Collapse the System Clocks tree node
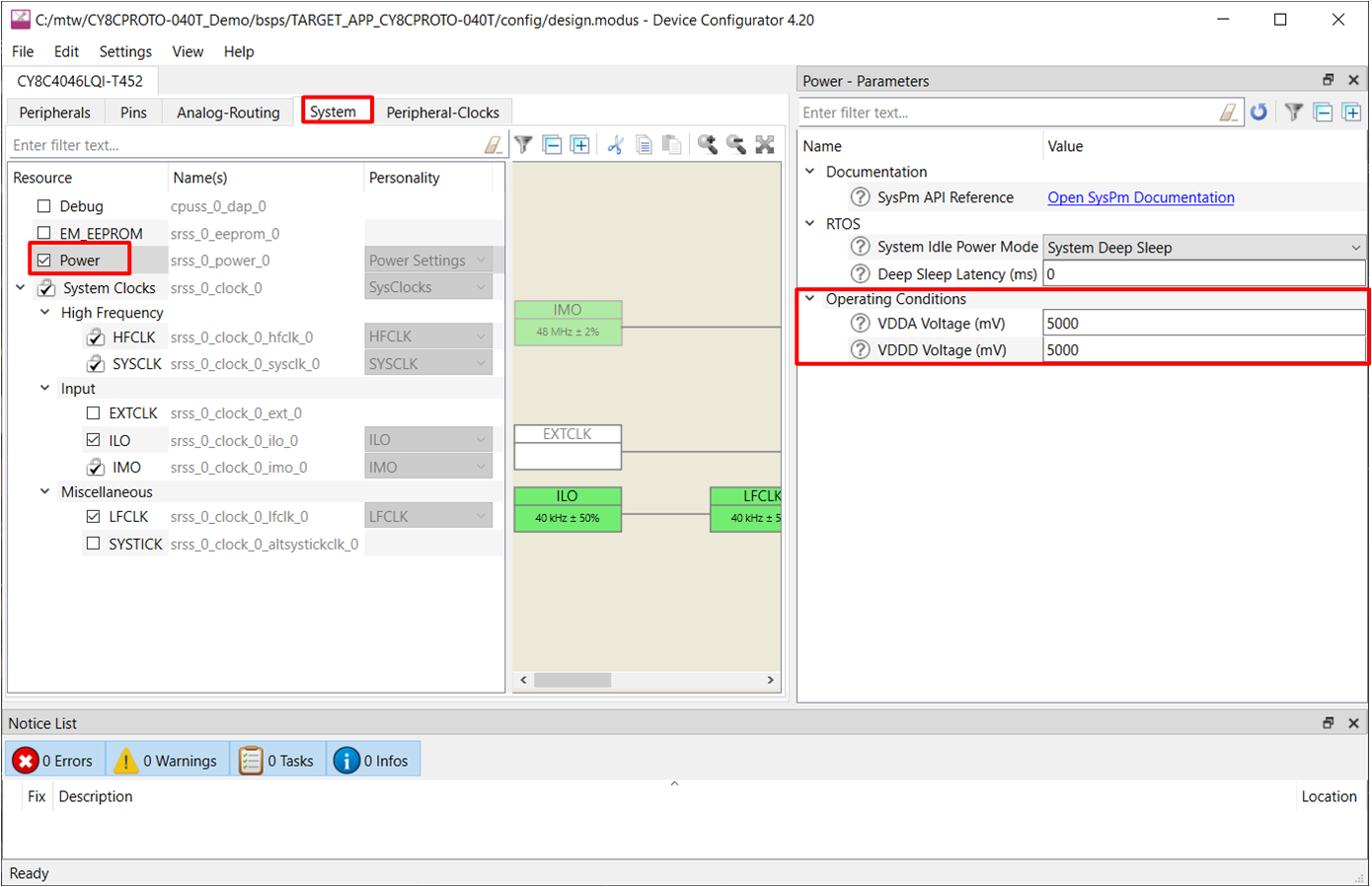The width and height of the screenshot is (1372, 887). click(x=21, y=288)
